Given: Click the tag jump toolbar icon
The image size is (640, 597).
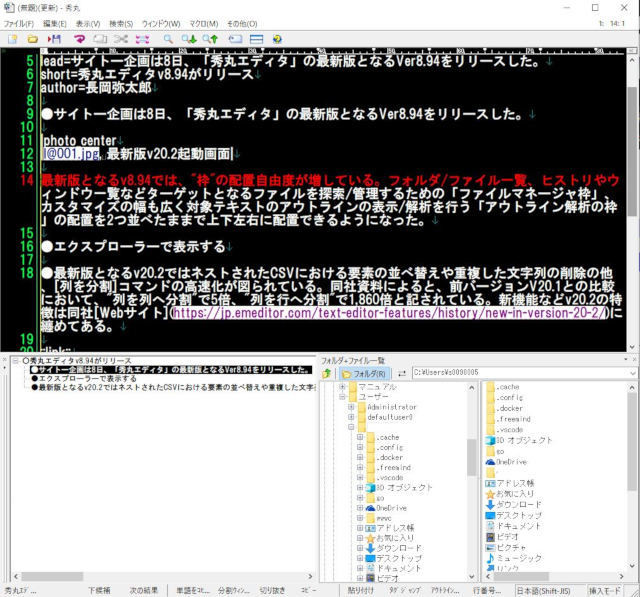Looking at the screenshot, I should [235, 39].
